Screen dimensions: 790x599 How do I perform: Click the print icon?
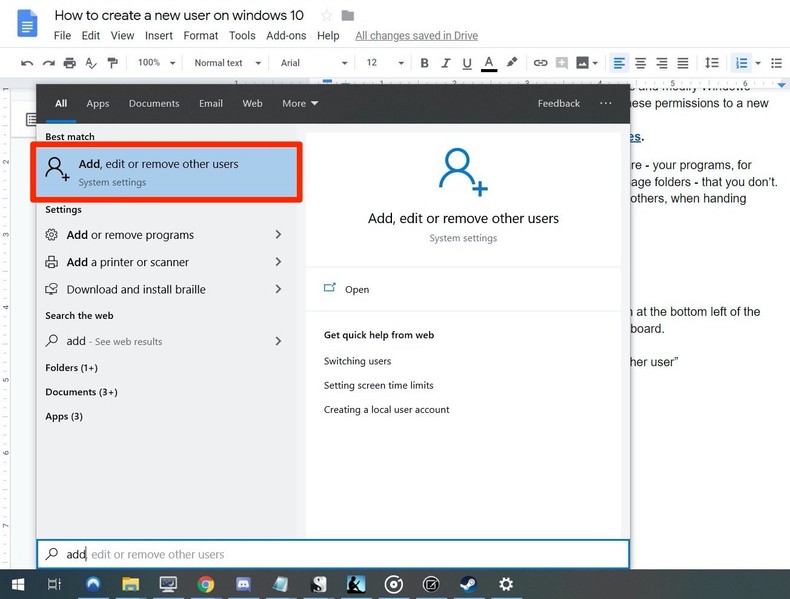tap(69, 63)
